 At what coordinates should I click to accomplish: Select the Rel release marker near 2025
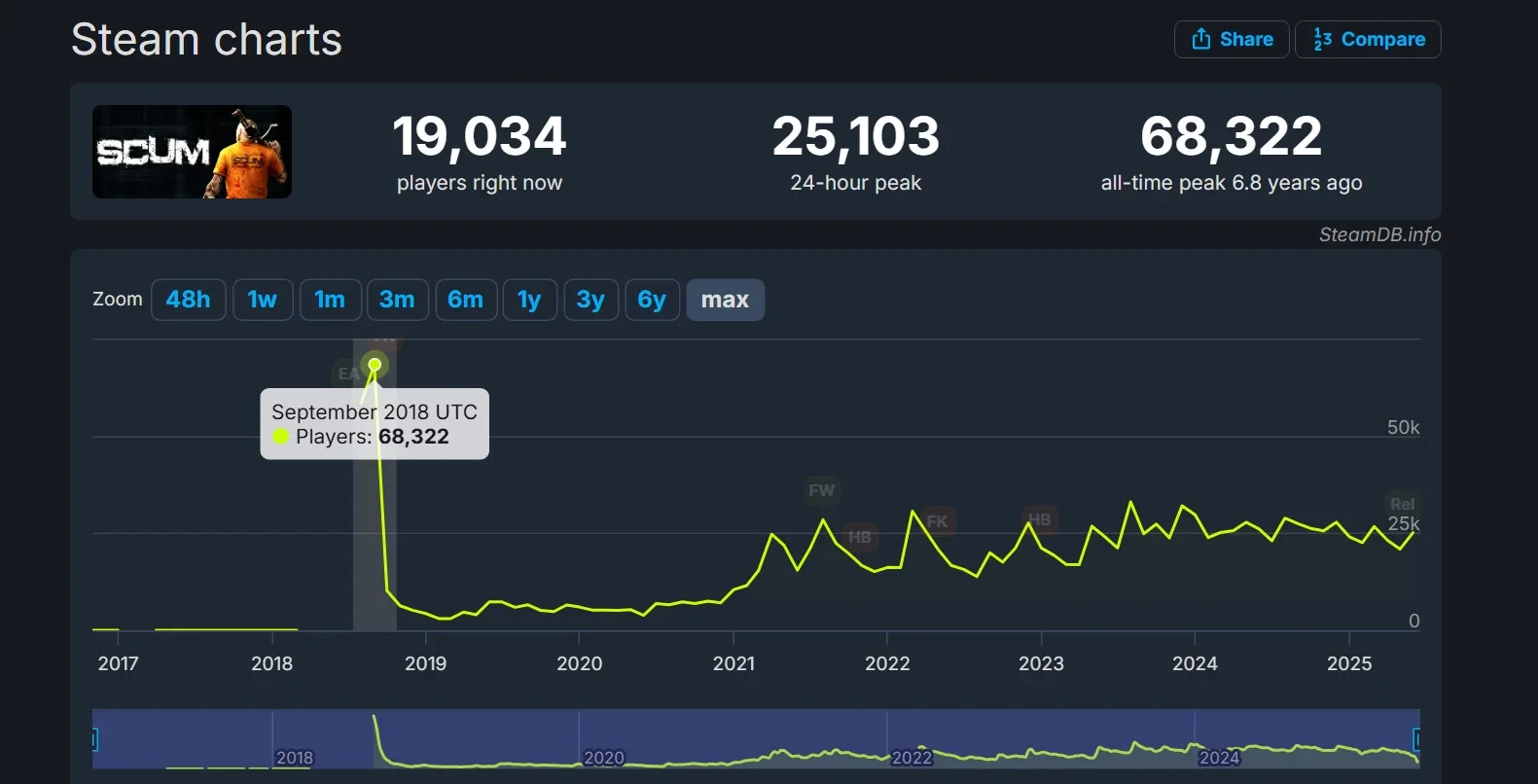tap(1402, 504)
